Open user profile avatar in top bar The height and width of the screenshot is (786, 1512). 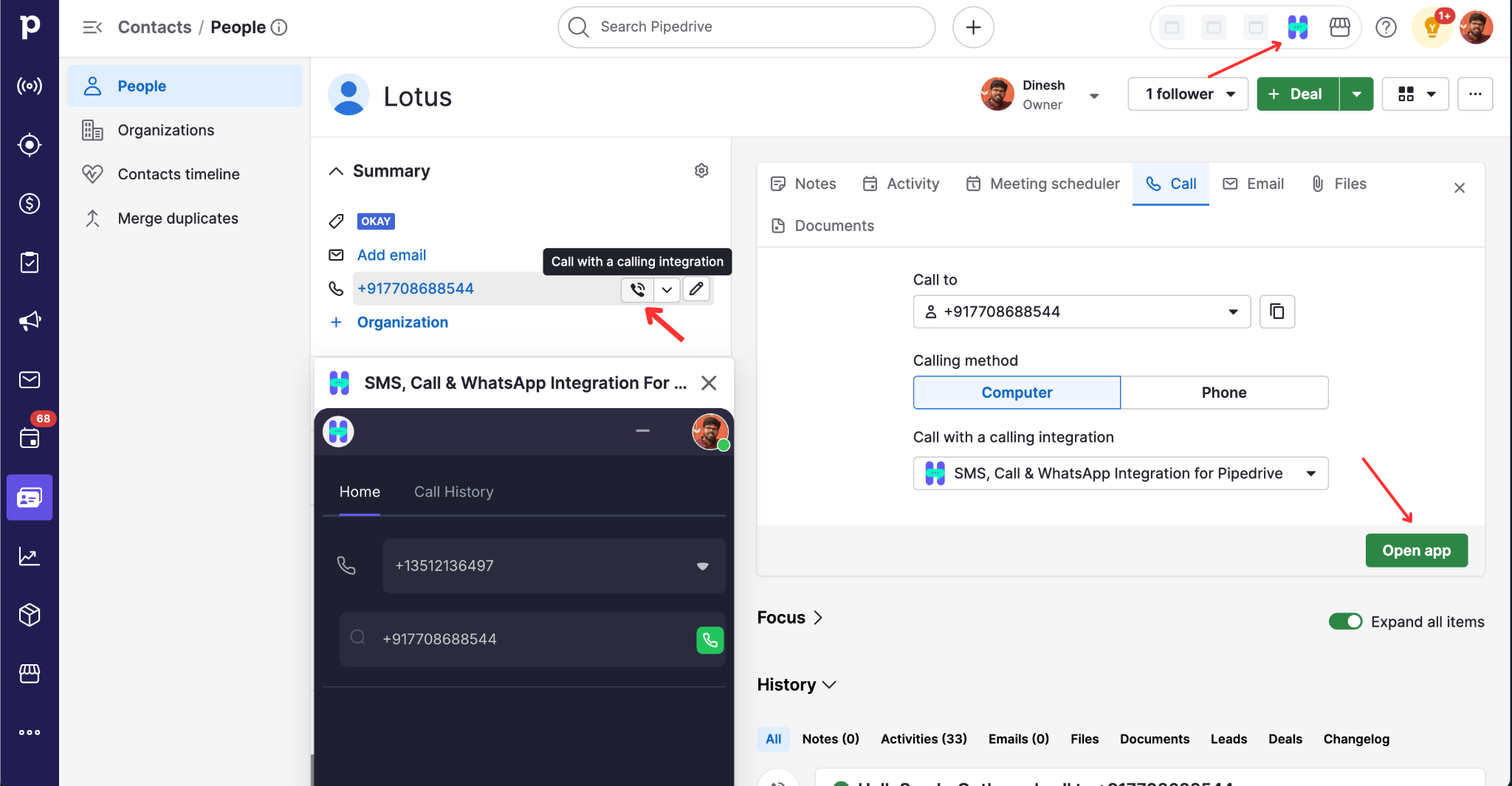point(1477,28)
